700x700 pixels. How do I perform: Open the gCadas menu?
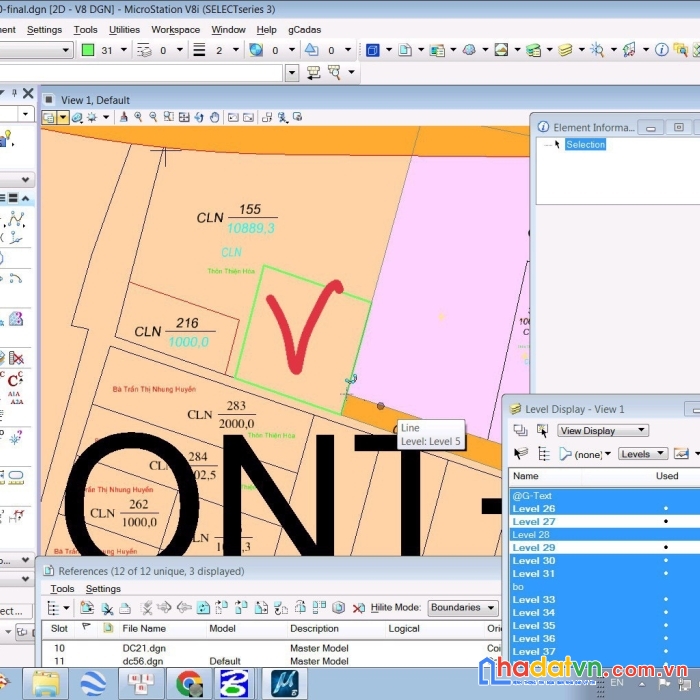coord(304,30)
